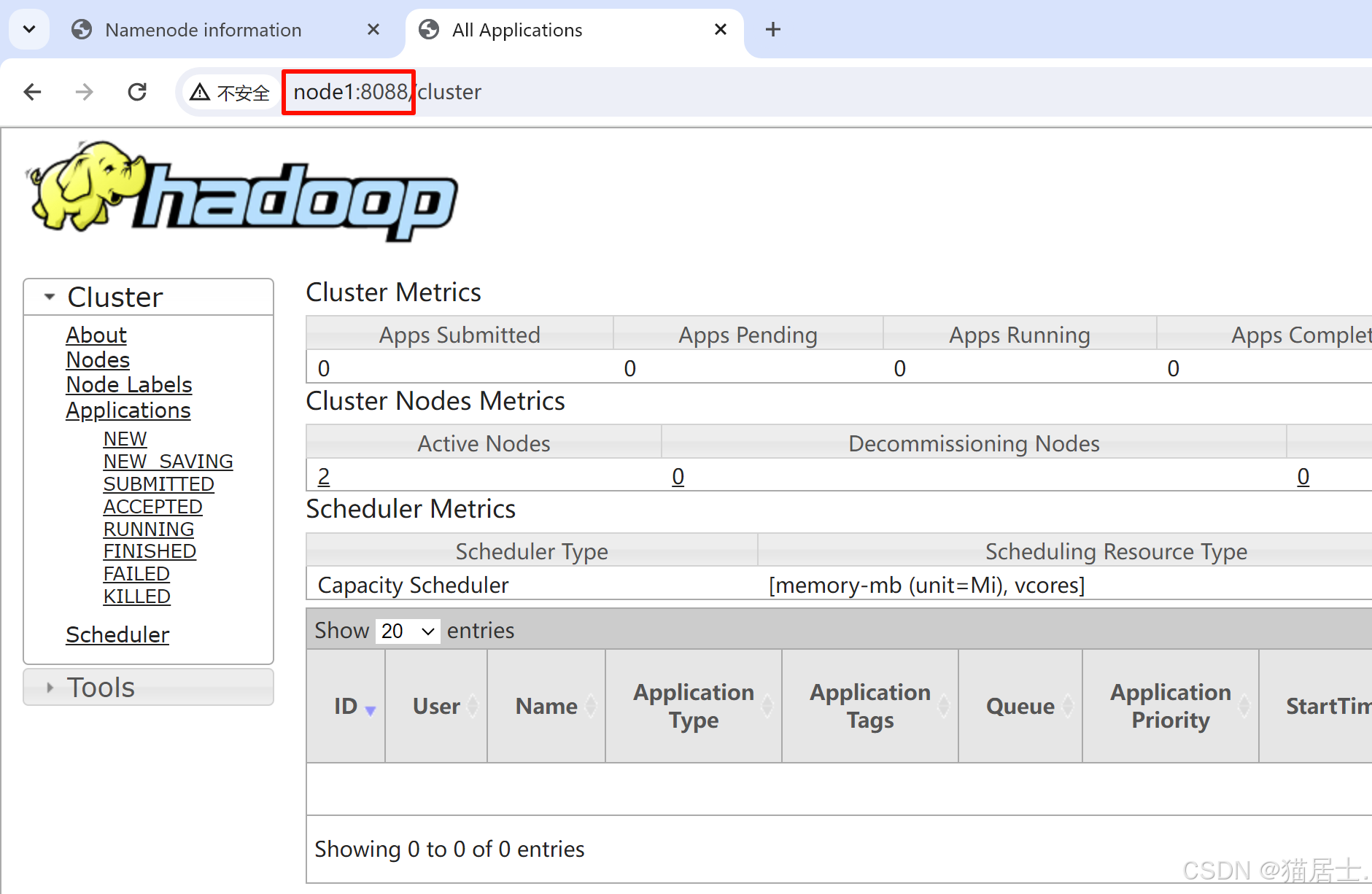Open the Nodes link
Image resolution: width=1372 pixels, height=894 pixels.
(98, 359)
